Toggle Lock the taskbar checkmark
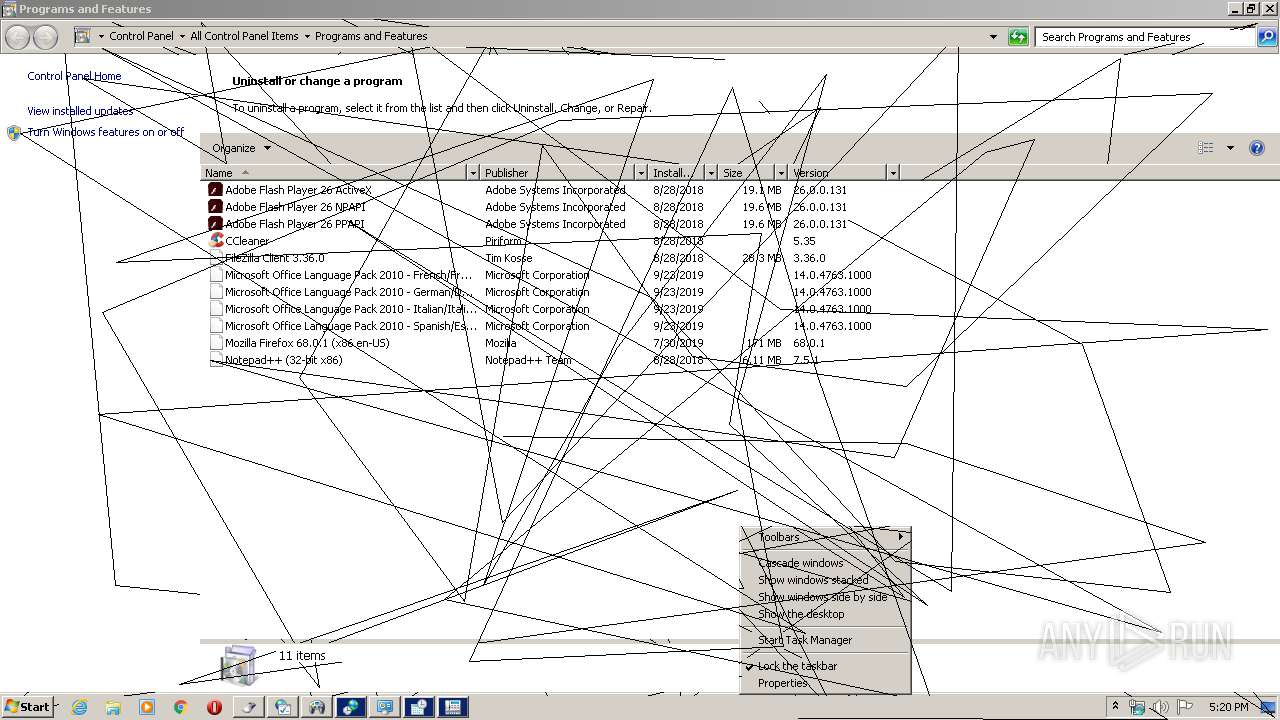This screenshot has width=1280, height=720. click(x=749, y=666)
